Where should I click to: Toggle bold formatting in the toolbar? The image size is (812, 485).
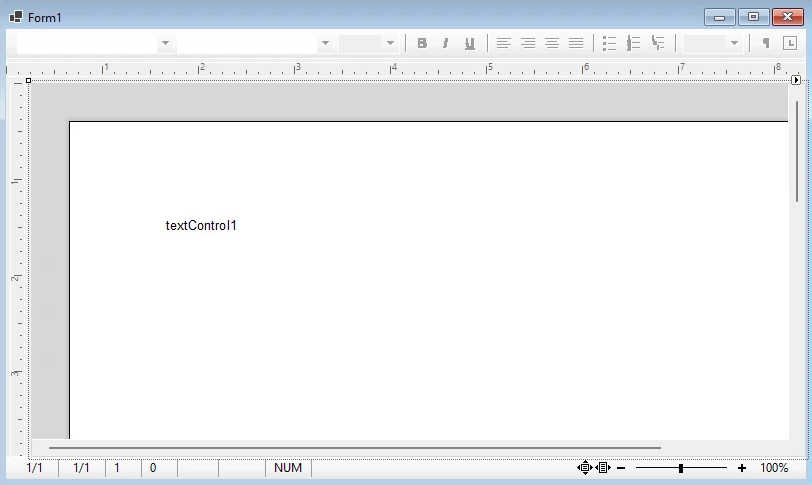coord(422,43)
